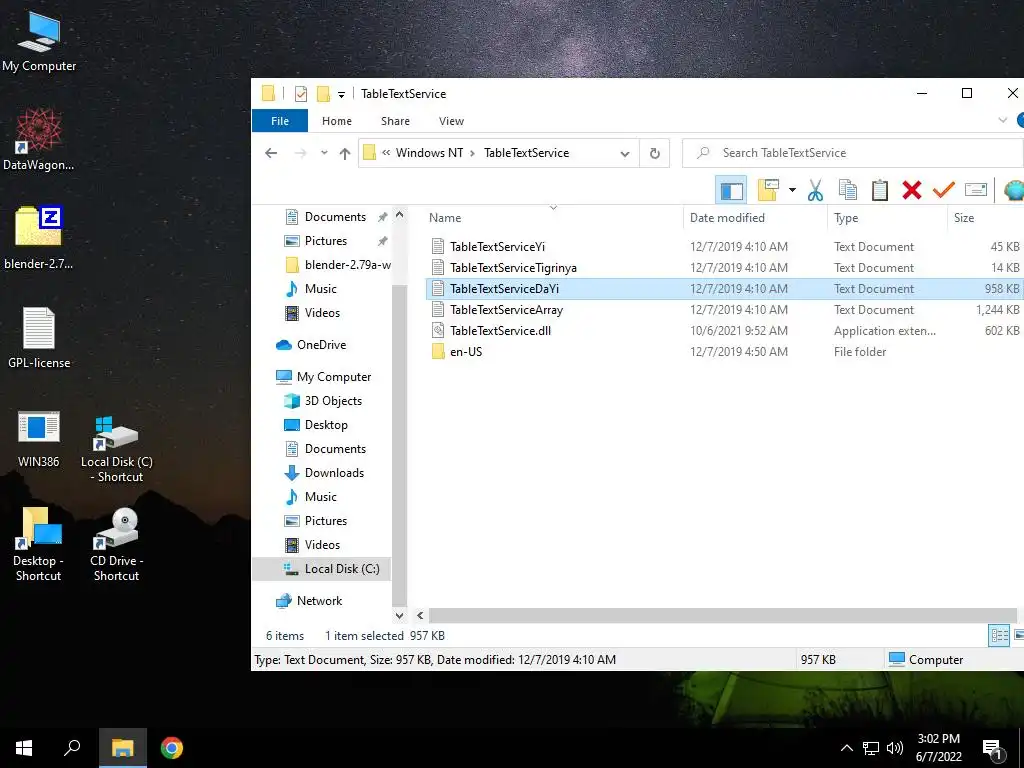The width and height of the screenshot is (1024, 768).
Task: Open Folder Options toolbar icon
Action: pos(769,190)
